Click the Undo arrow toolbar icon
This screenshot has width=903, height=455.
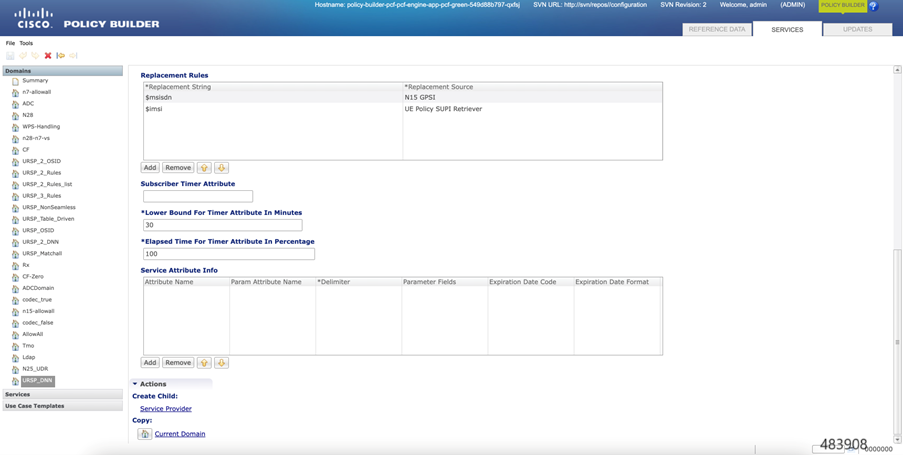23,56
